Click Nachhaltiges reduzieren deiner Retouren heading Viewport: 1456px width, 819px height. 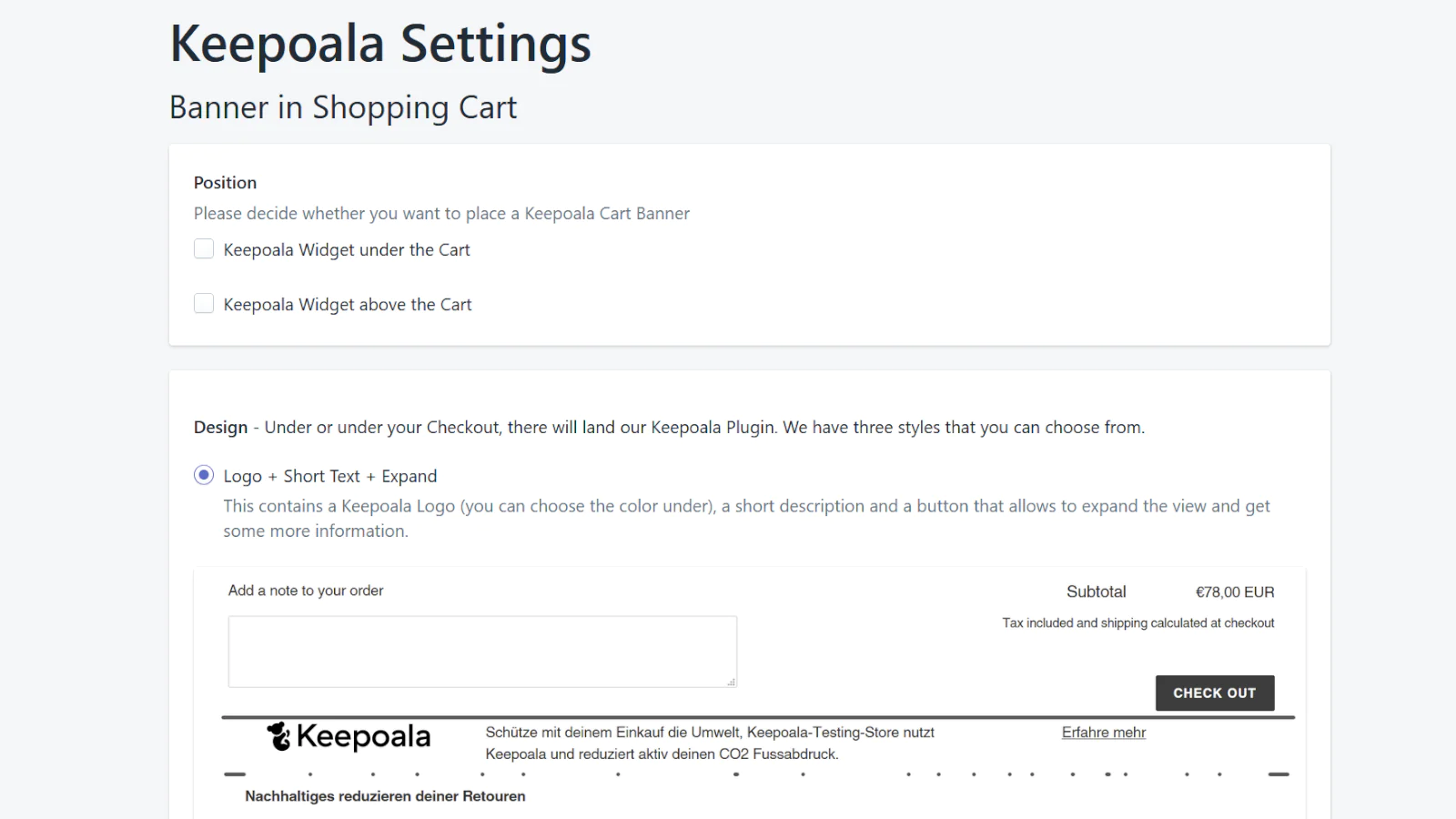(385, 795)
